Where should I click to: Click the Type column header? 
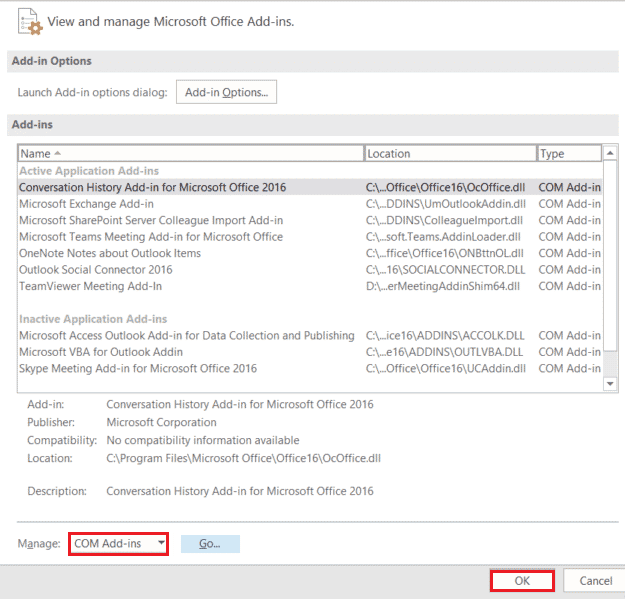pos(569,153)
